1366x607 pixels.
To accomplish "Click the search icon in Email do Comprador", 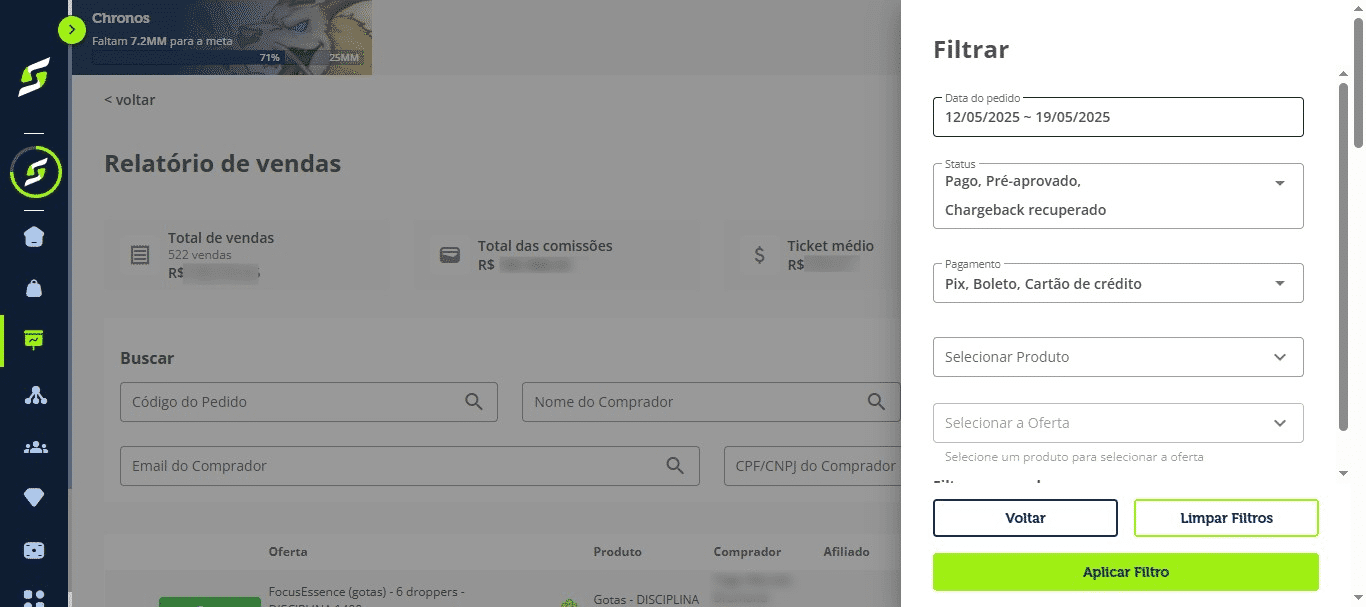I will pos(675,465).
